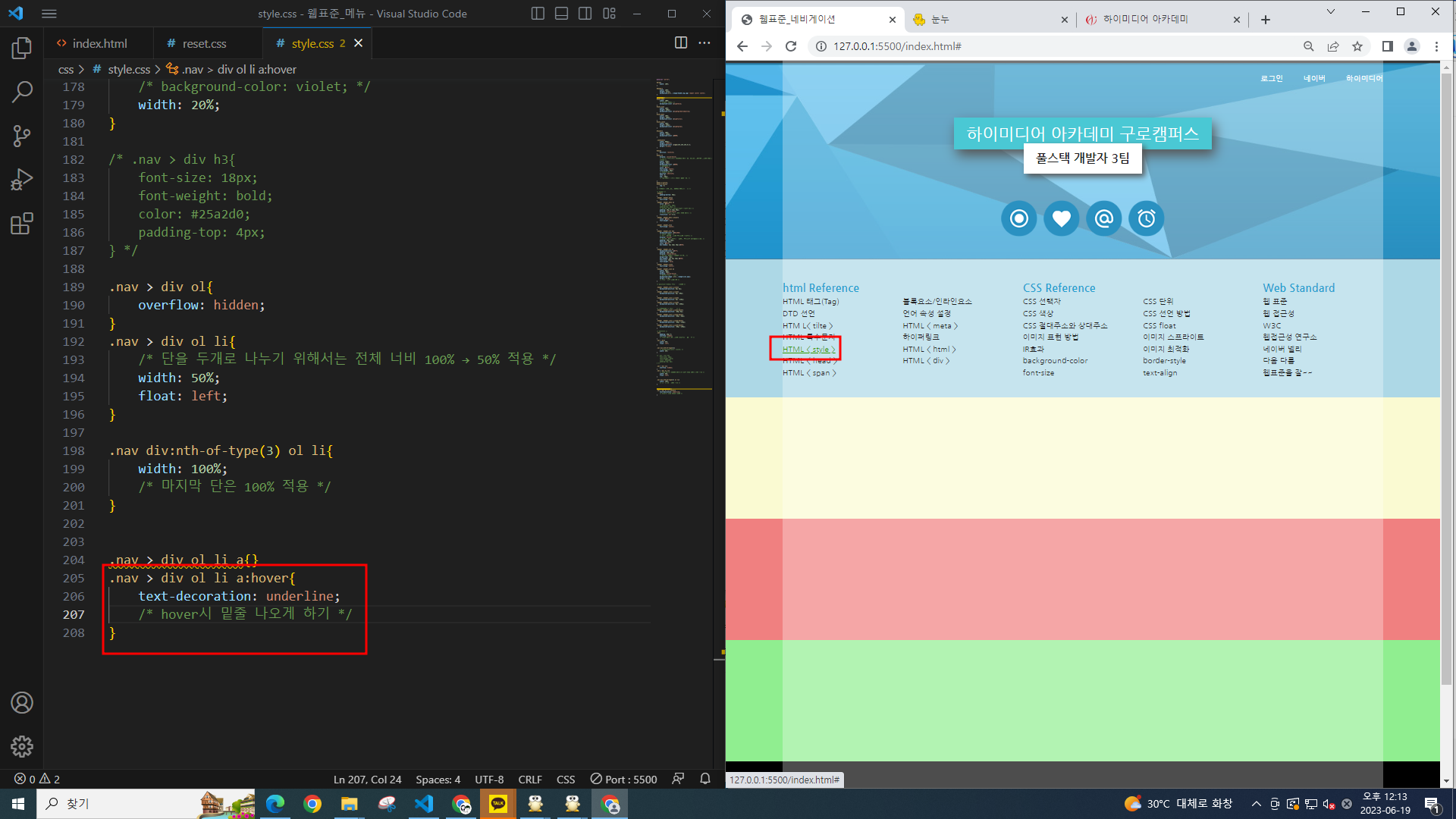Open Source Control view
Screen dimensions: 1456x819
click(x=22, y=136)
